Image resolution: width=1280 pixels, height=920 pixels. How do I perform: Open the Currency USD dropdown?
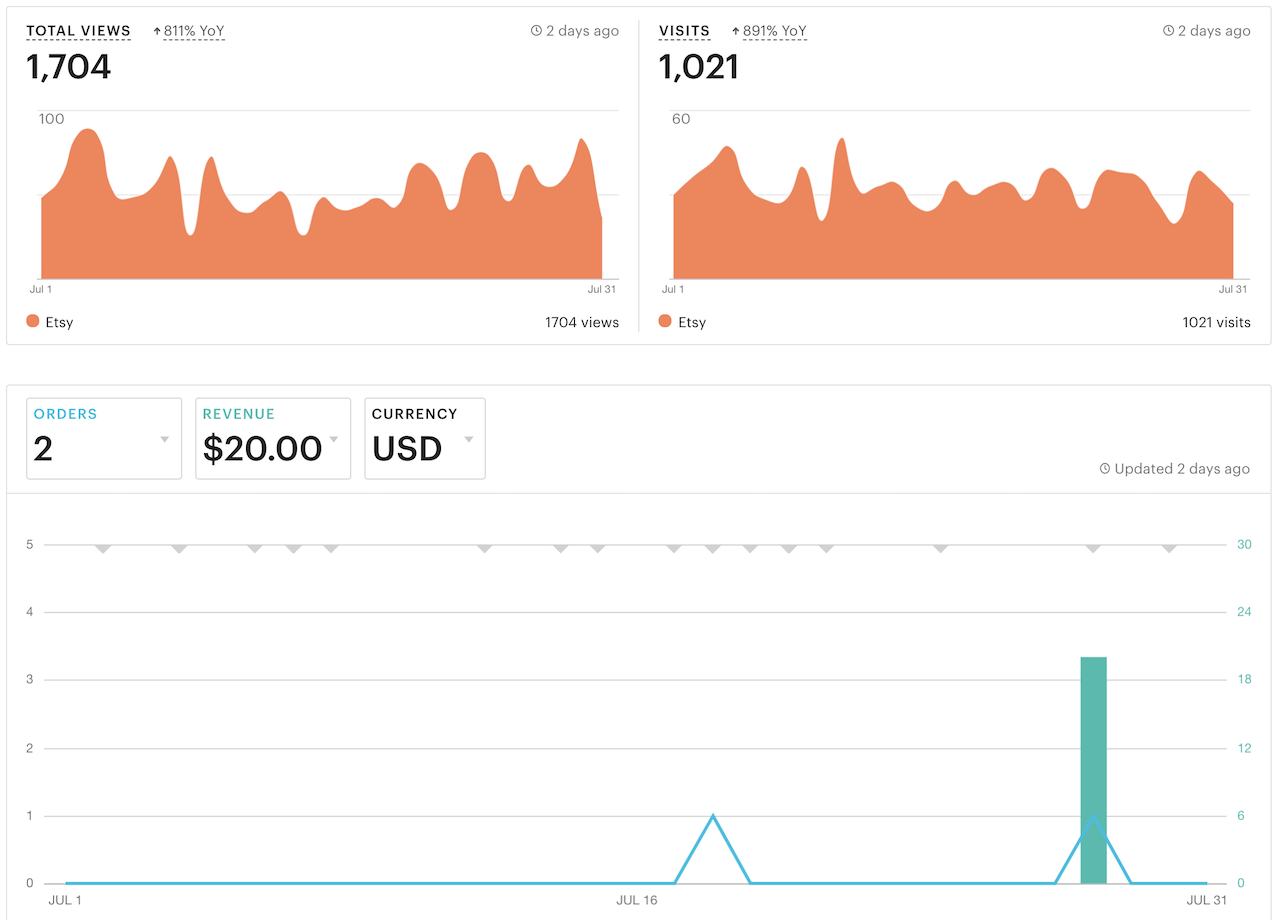click(x=425, y=438)
